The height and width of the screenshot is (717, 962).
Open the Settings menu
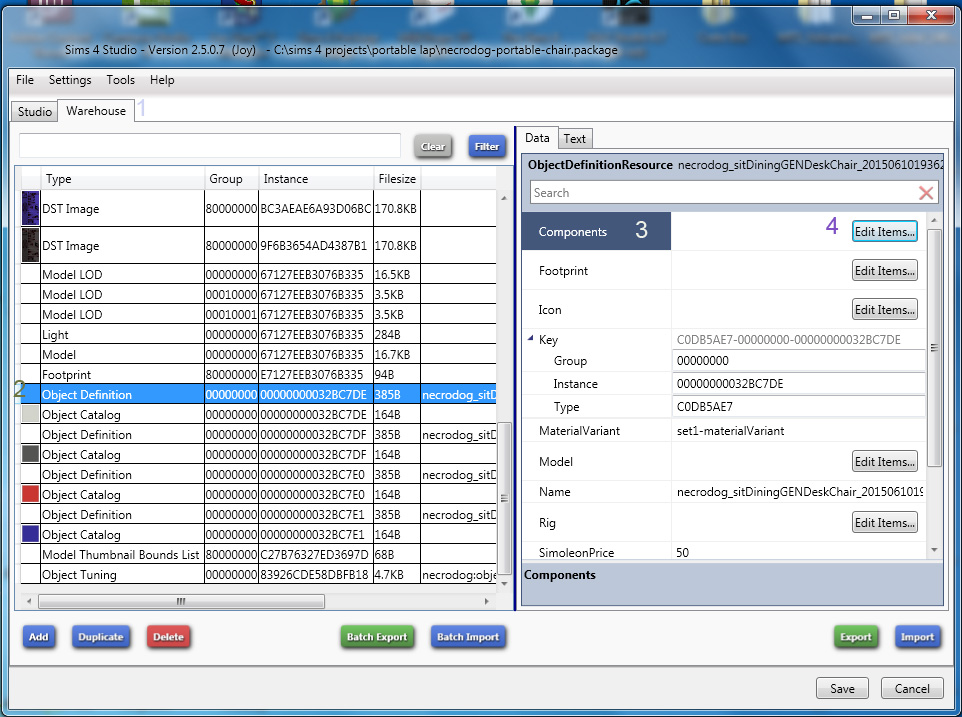click(70, 80)
